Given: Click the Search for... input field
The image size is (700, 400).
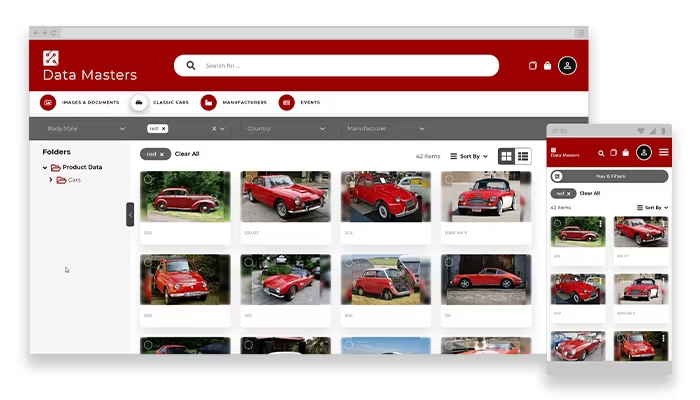Looking at the screenshot, I should pos(336,66).
